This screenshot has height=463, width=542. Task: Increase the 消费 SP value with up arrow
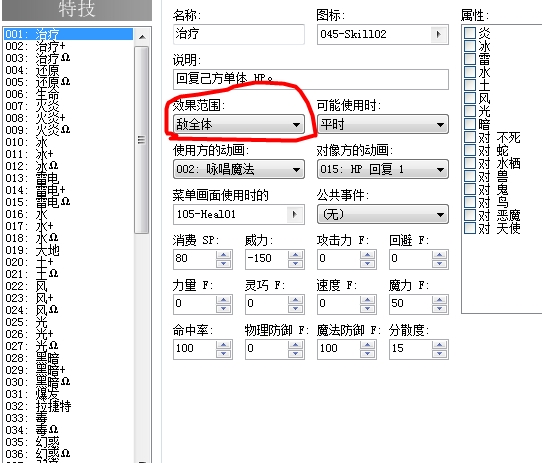click(x=223, y=255)
